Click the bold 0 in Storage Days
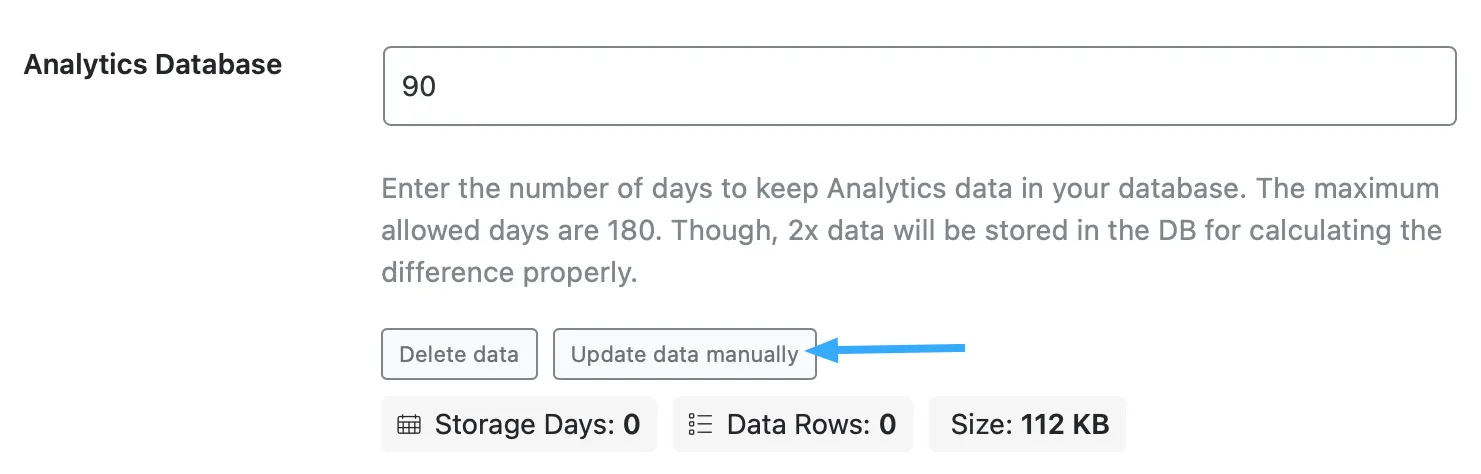Viewport: 1481px width, 474px height. coord(632,425)
